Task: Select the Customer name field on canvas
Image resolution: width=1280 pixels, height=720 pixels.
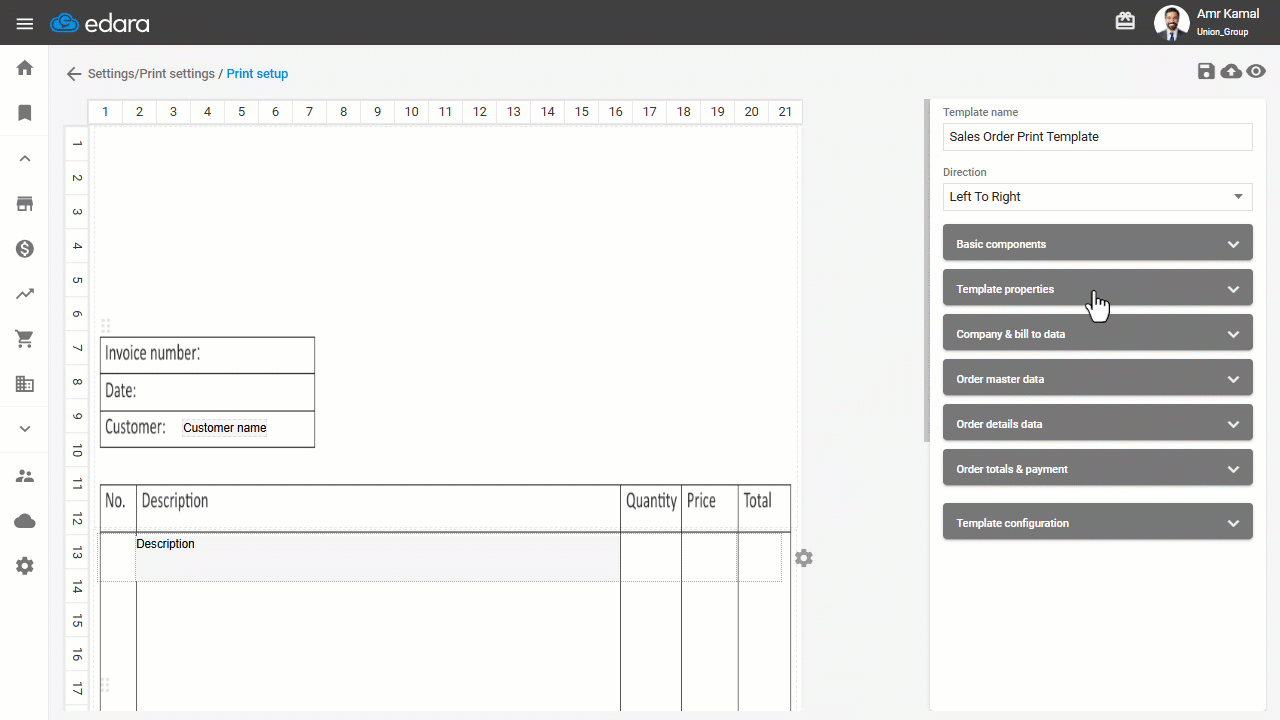Action: [x=225, y=428]
